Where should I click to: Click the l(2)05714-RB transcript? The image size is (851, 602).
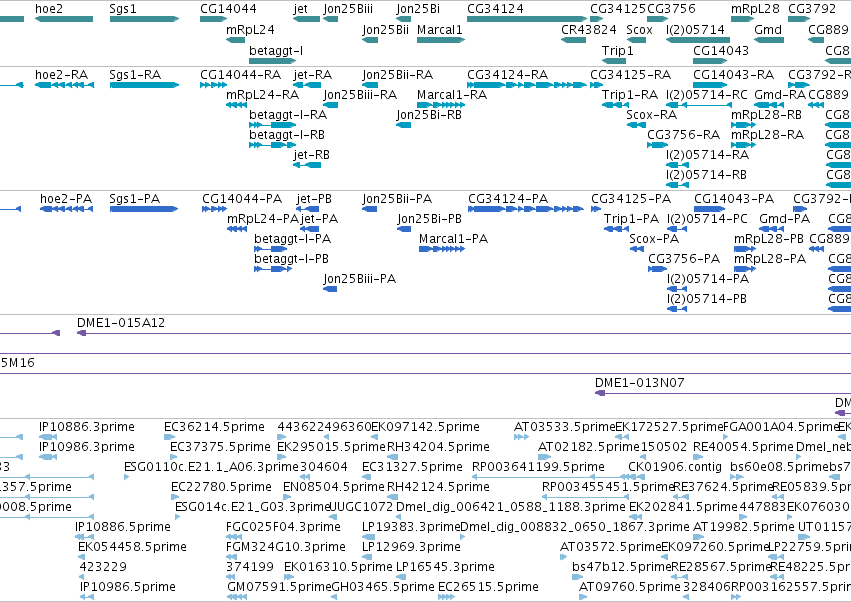click(x=677, y=185)
